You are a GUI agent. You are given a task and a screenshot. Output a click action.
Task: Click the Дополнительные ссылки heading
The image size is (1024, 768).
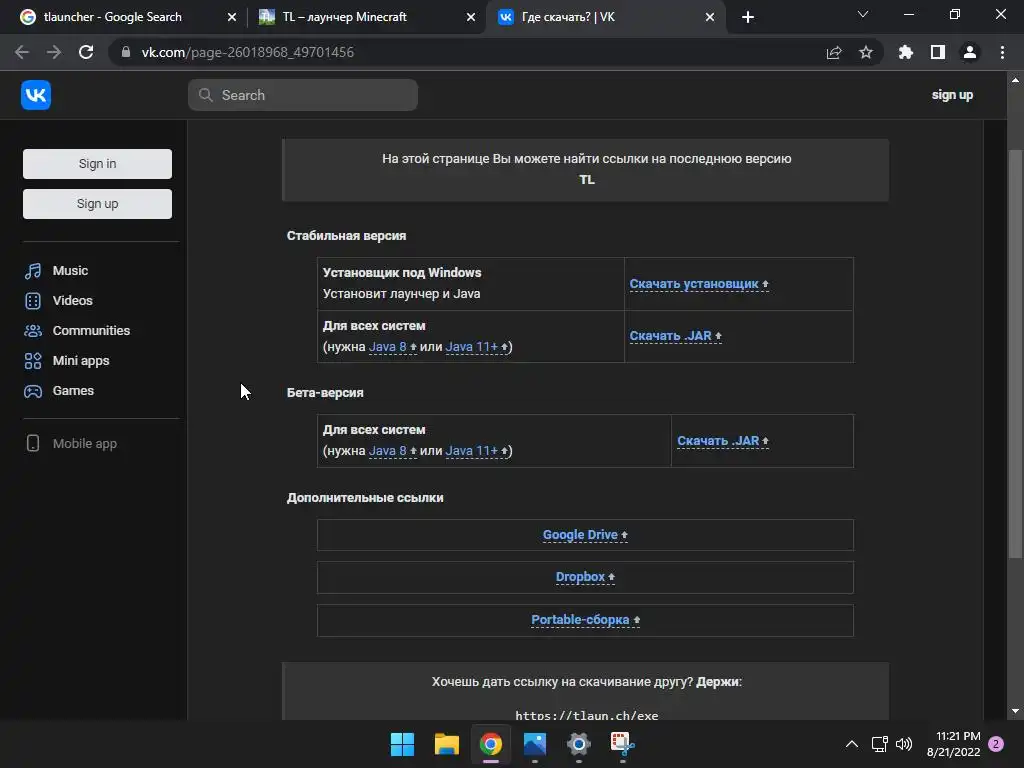(365, 498)
